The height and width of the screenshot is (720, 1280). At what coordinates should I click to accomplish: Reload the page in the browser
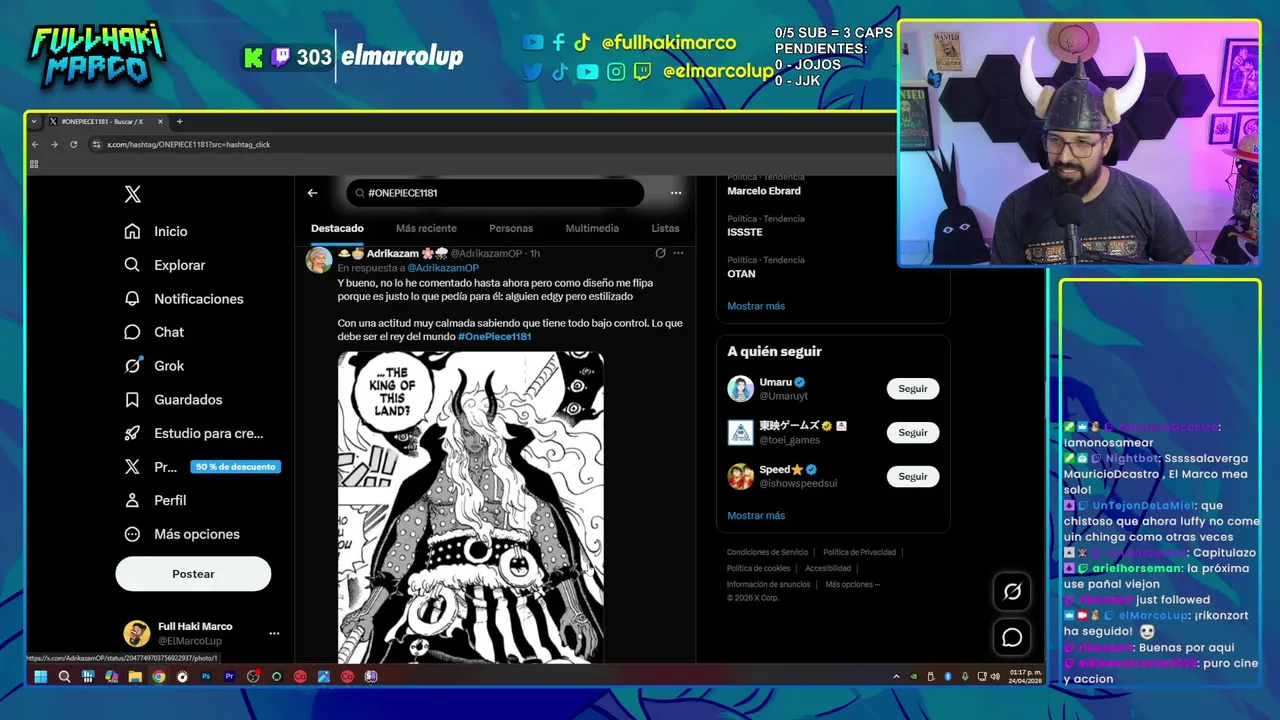[x=73, y=144]
